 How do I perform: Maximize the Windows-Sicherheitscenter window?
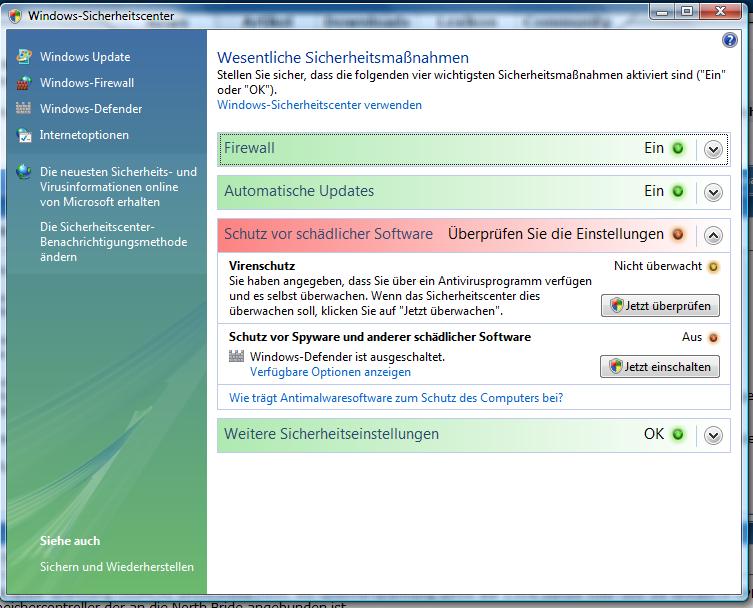687,12
